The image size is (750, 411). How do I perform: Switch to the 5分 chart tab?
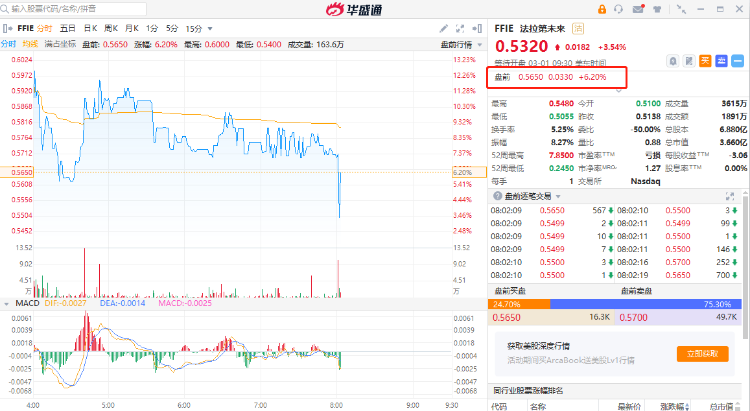point(172,29)
